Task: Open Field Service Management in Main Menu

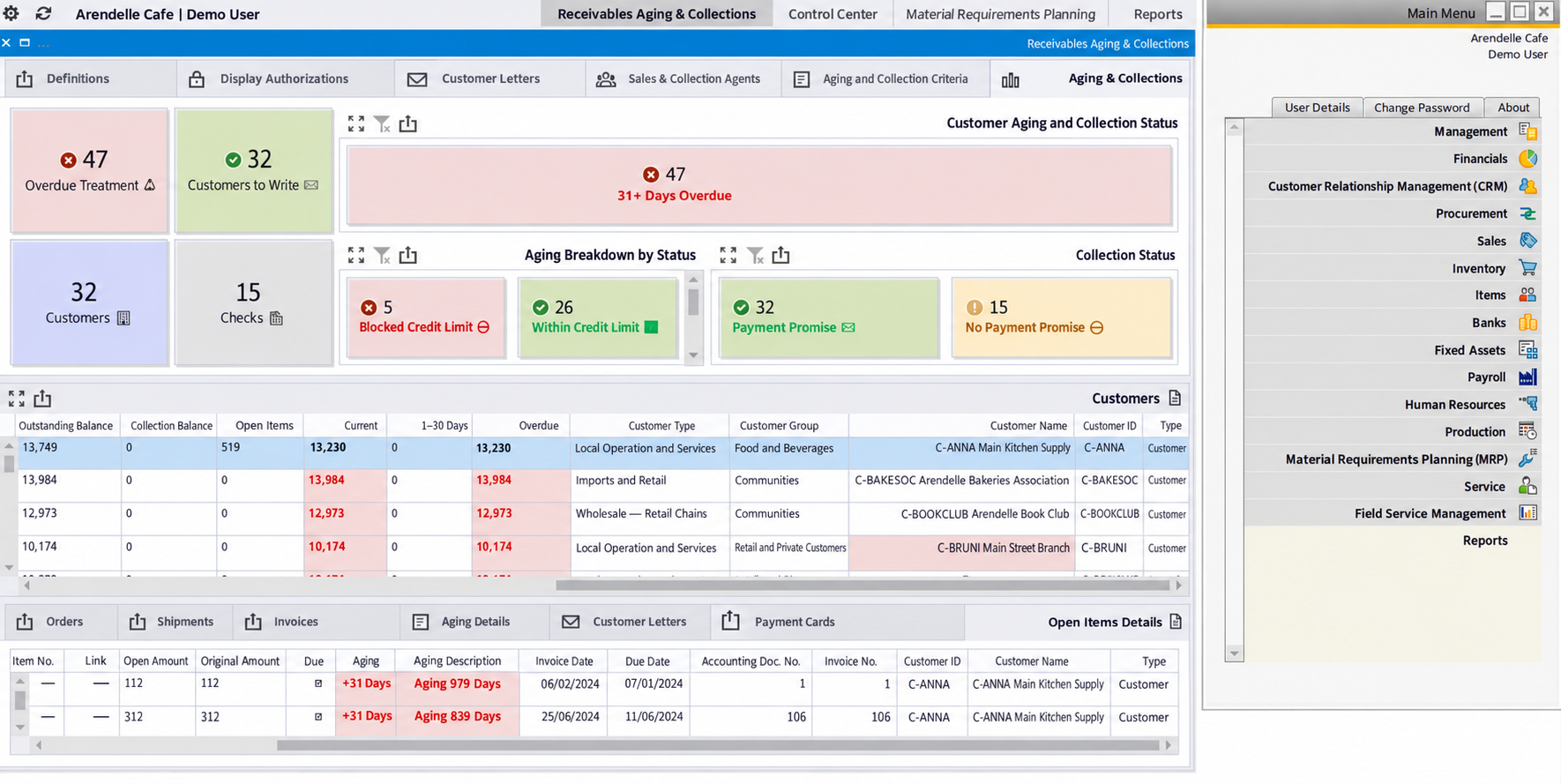Action: coord(1393,514)
